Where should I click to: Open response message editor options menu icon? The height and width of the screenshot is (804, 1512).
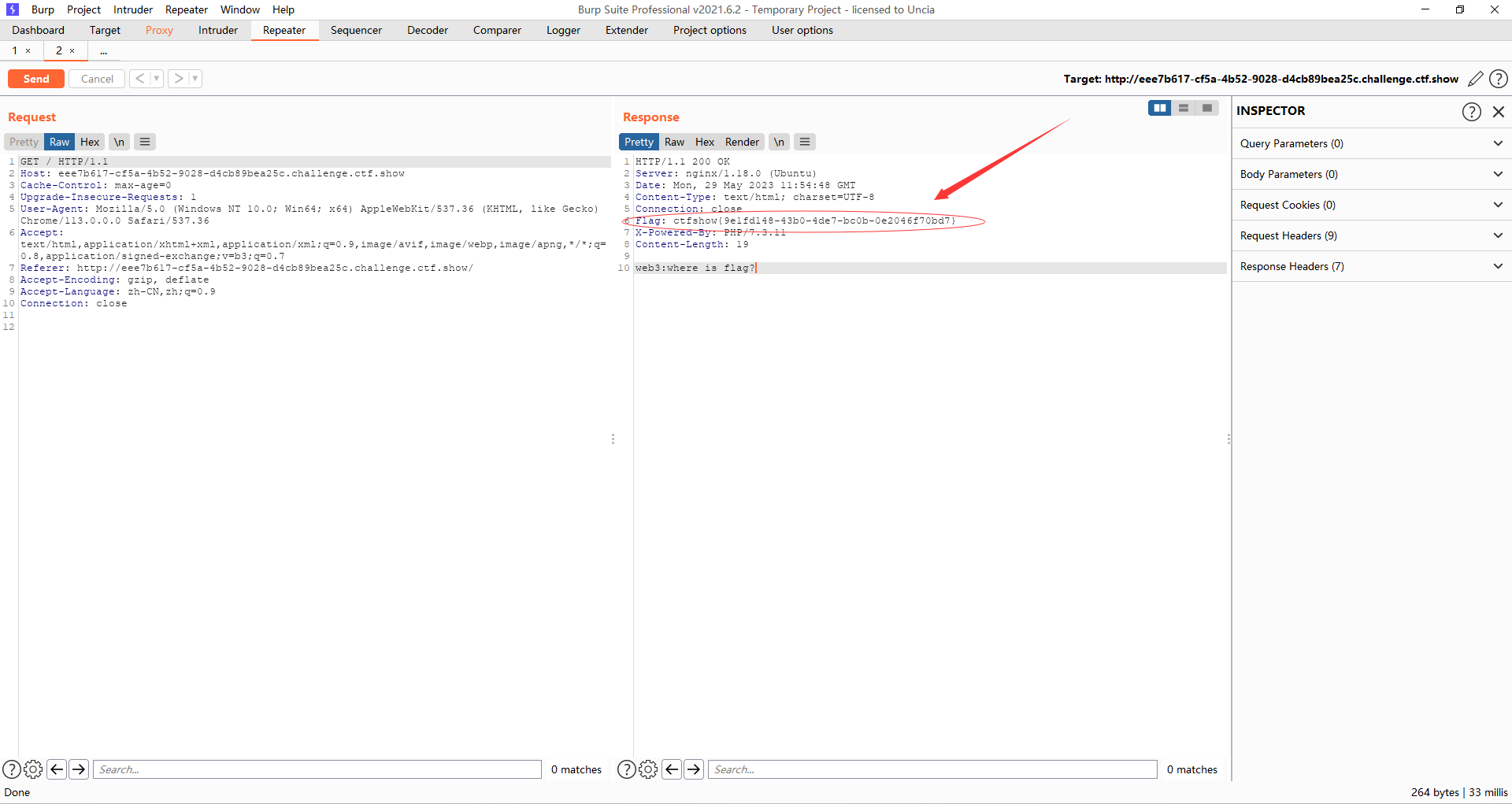pos(804,142)
